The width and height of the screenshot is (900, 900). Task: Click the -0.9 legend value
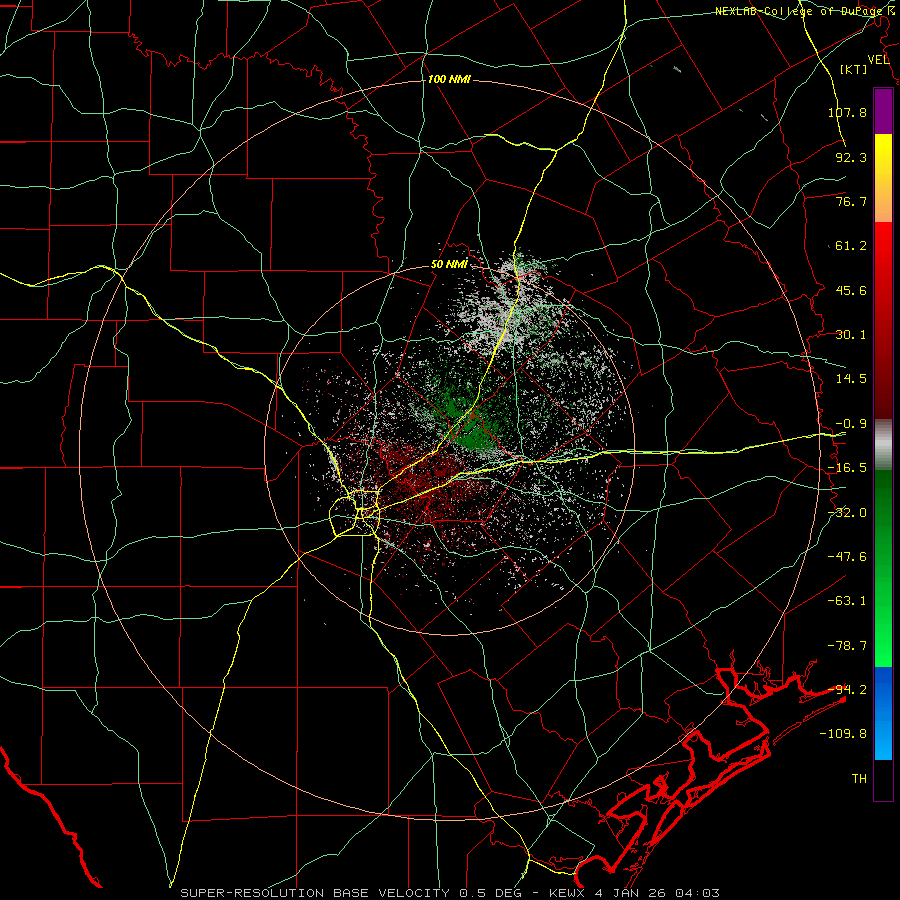click(x=851, y=424)
